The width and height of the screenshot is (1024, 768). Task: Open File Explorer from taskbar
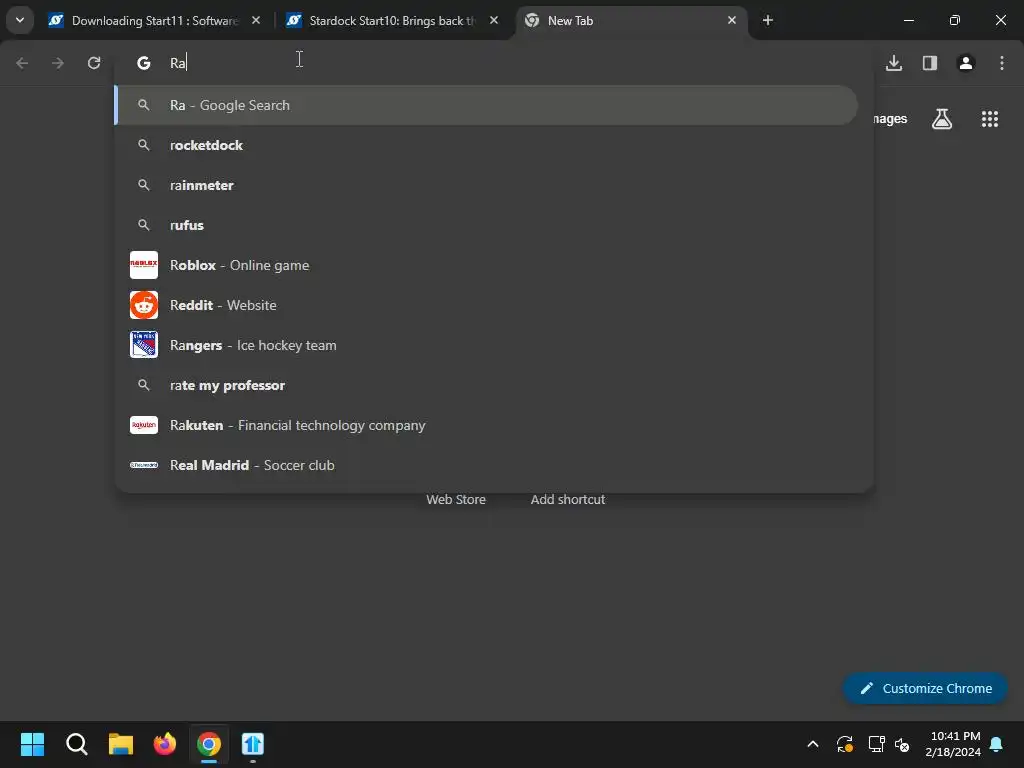point(121,744)
